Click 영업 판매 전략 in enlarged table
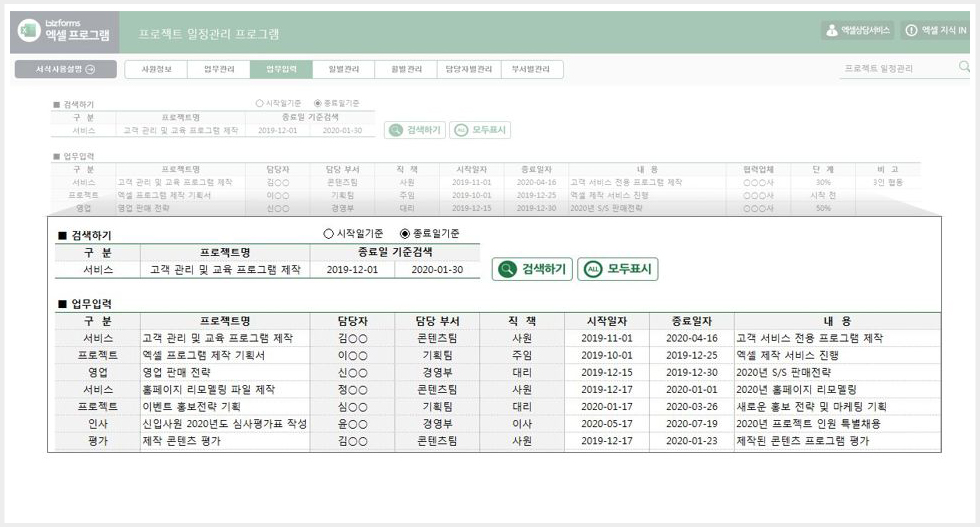980x527 pixels. pyautogui.click(x=225, y=373)
